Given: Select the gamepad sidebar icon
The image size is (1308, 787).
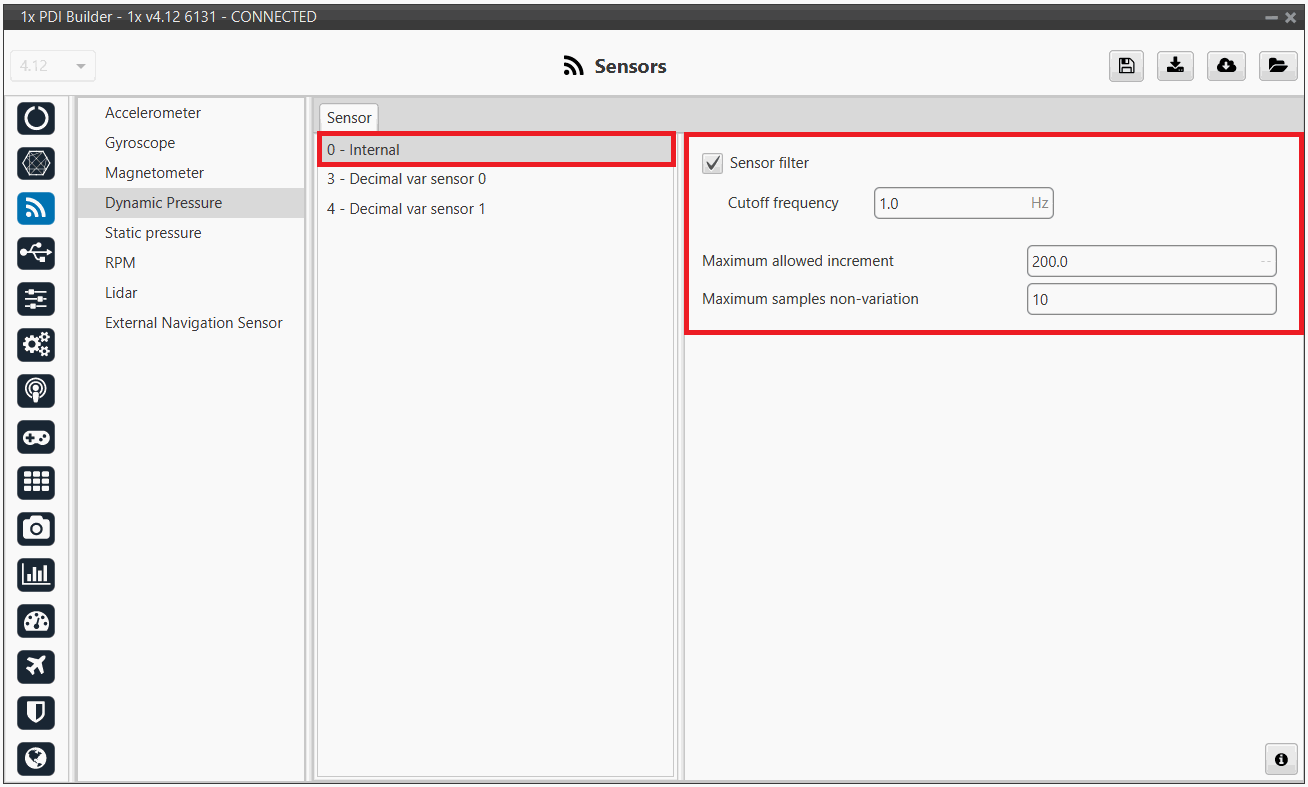Looking at the screenshot, I should [x=37, y=437].
